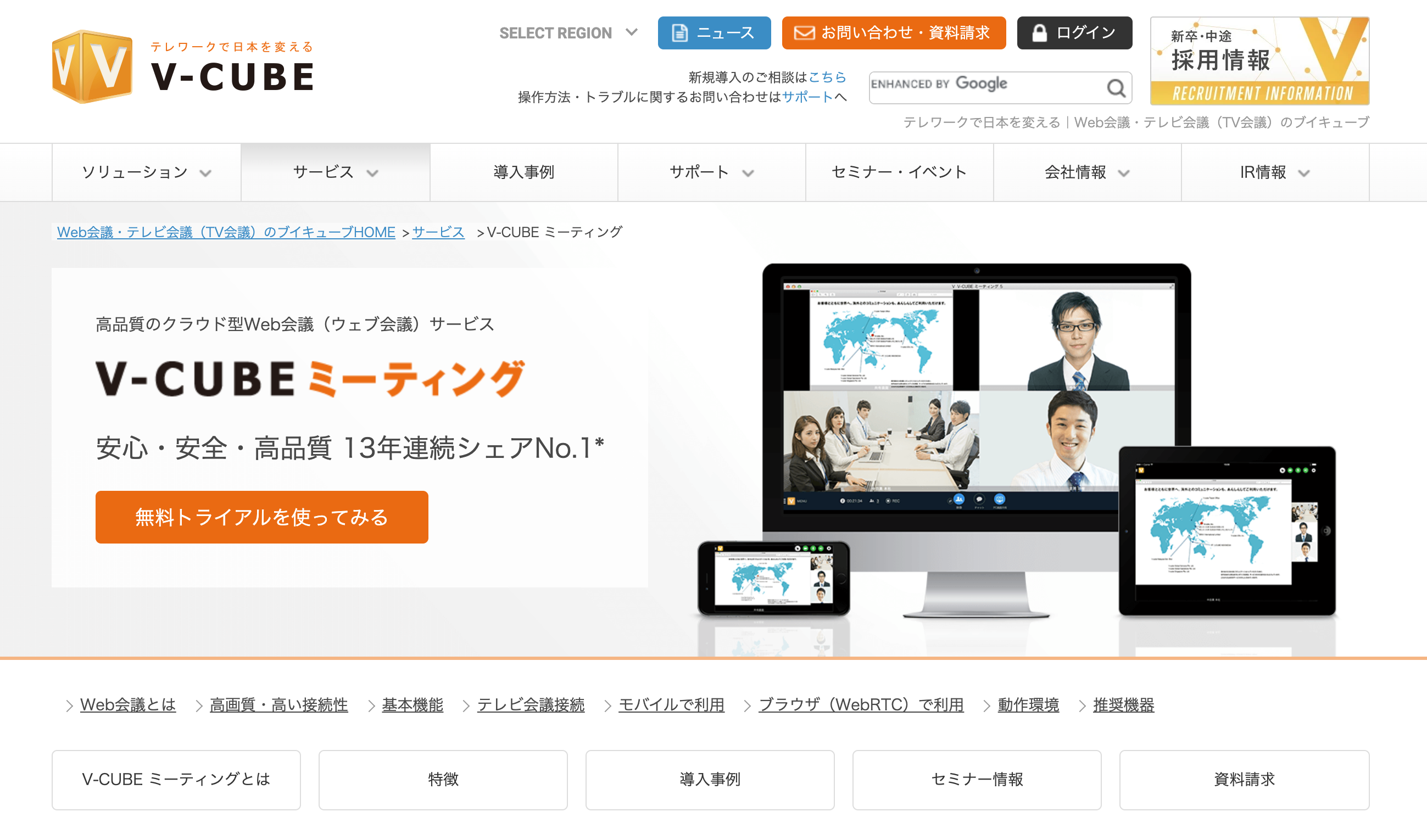Click the V-CUBE ミーティング heading
The height and width of the screenshot is (840, 1427).
click(x=310, y=378)
